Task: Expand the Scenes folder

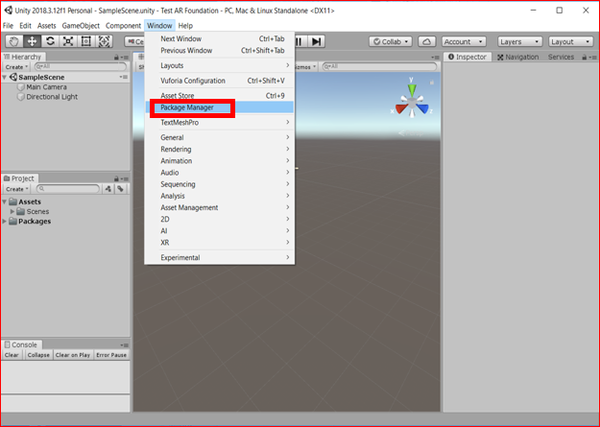Action: click(13, 212)
